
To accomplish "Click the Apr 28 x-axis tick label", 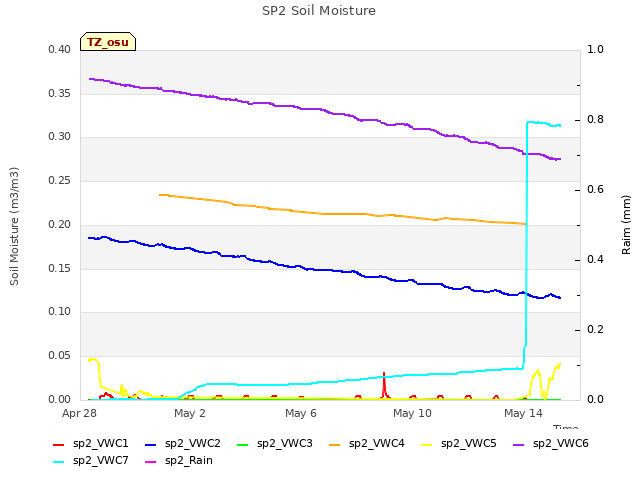I will [x=79, y=413].
